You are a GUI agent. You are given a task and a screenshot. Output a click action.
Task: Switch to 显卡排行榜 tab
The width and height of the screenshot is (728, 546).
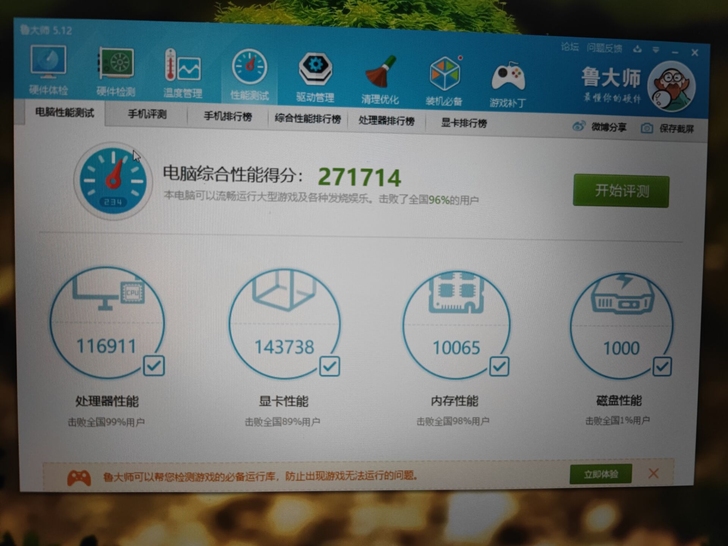pos(464,123)
